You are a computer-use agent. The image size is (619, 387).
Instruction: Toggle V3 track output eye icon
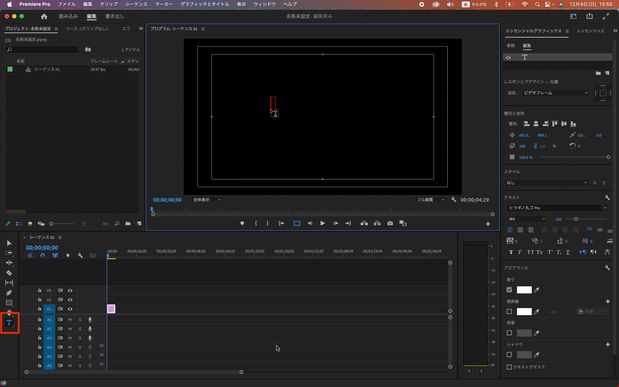coord(70,291)
